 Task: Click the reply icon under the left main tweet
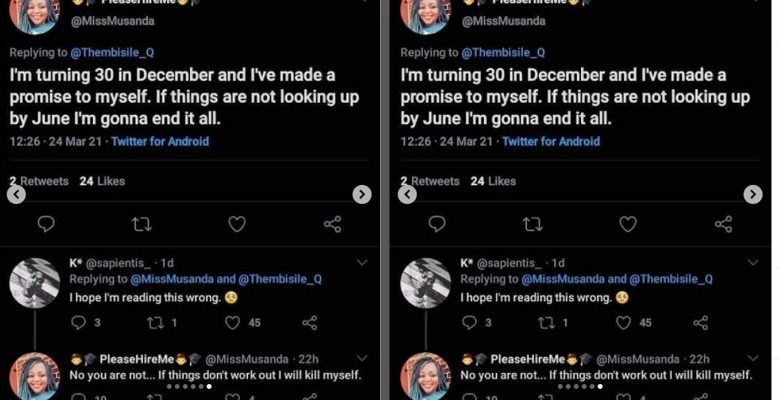(45, 225)
